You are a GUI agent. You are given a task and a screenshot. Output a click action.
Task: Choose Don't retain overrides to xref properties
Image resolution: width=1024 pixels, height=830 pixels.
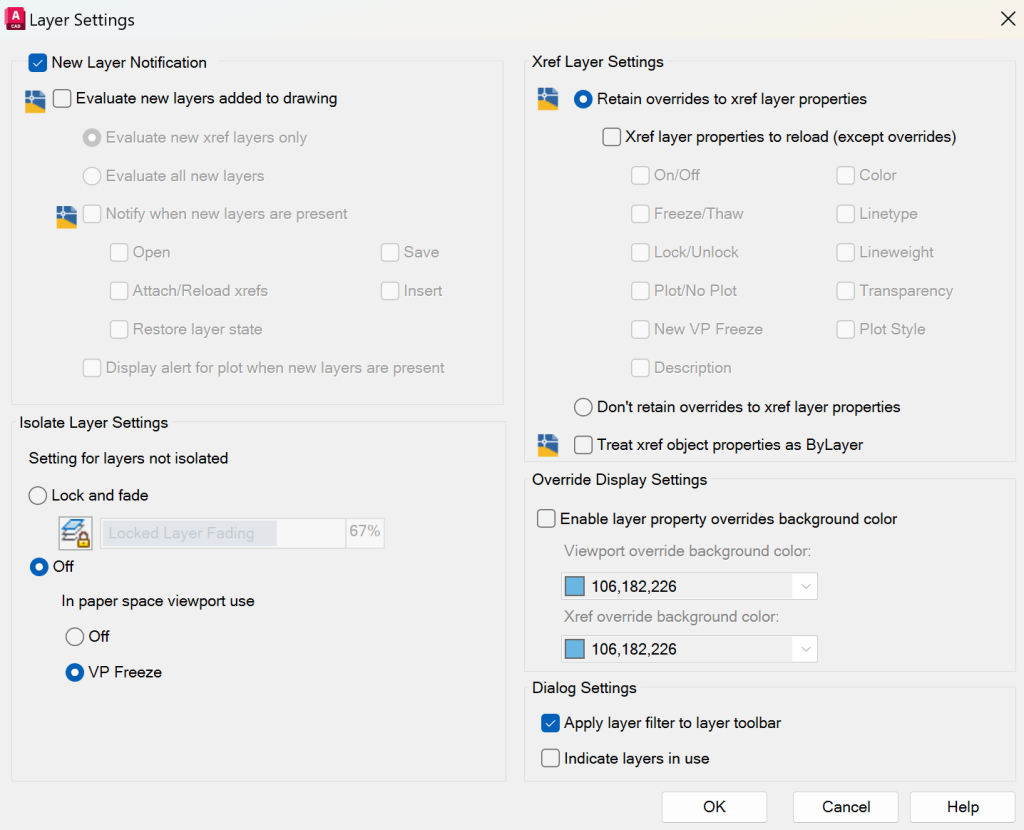(583, 407)
